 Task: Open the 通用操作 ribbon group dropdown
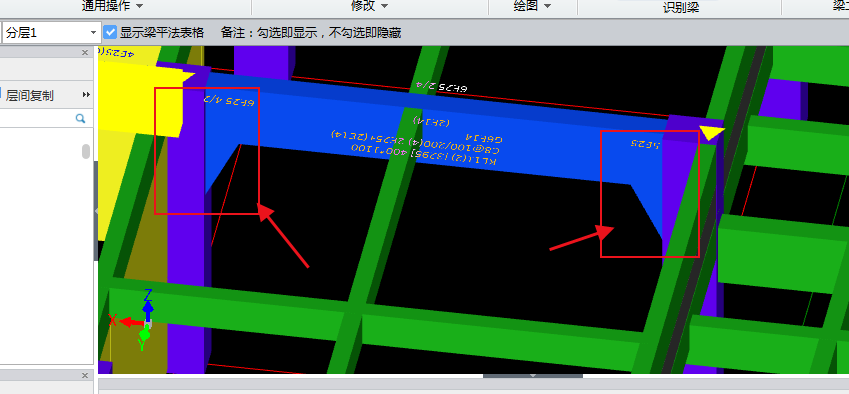tap(113, 6)
